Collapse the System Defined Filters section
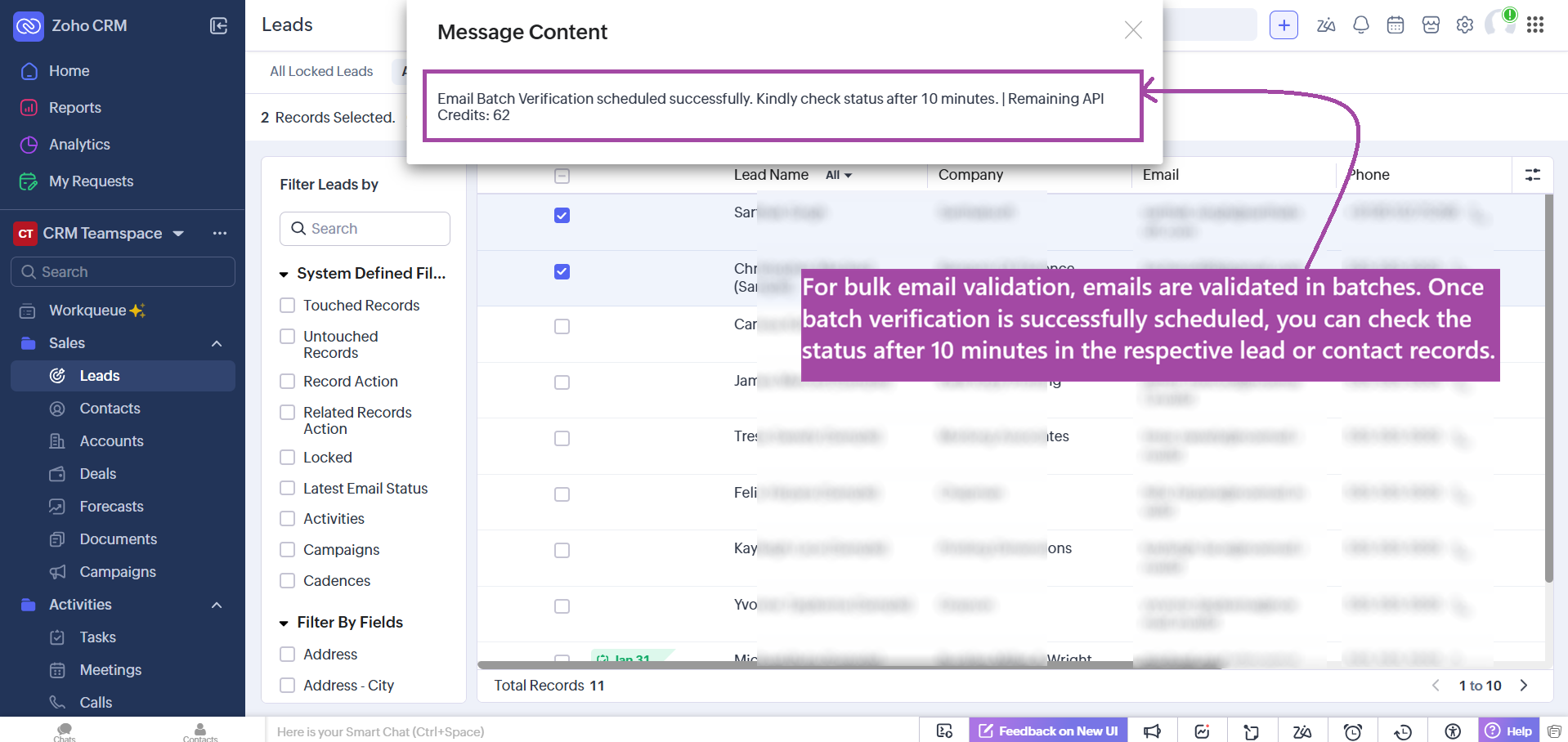1568x742 pixels. tap(284, 275)
